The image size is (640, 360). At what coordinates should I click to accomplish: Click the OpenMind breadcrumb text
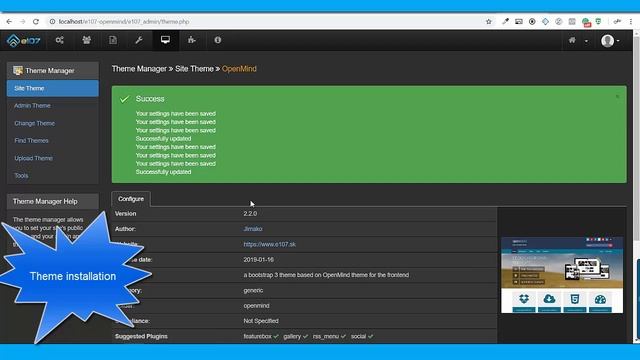[239, 69]
